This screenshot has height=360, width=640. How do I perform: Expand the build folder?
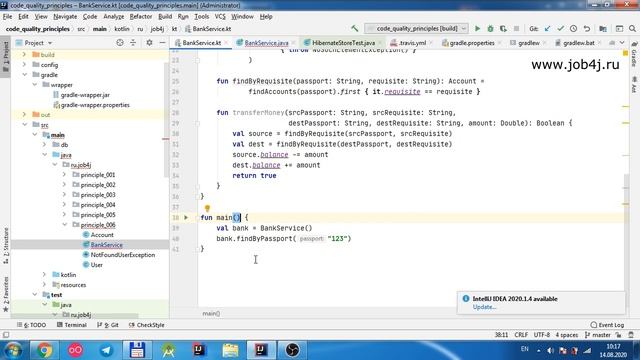point(24,54)
